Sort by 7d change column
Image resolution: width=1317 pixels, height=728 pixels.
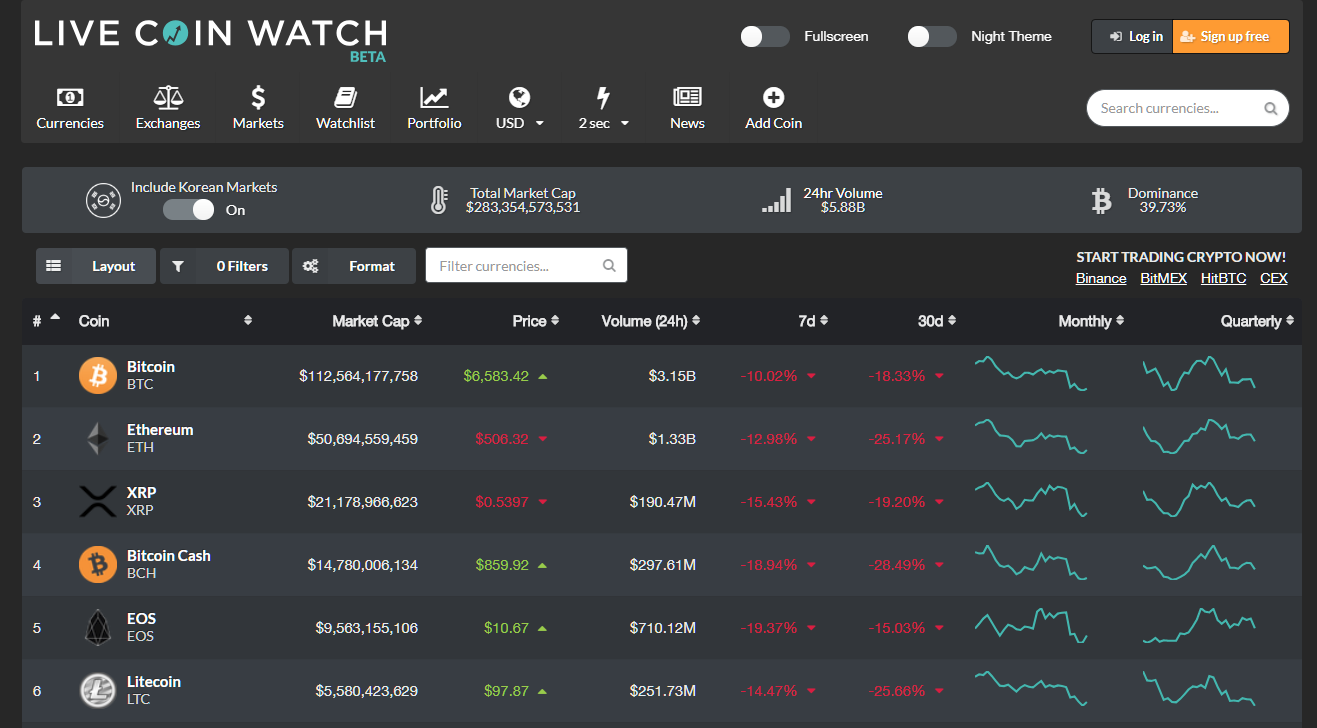[812, 321]
